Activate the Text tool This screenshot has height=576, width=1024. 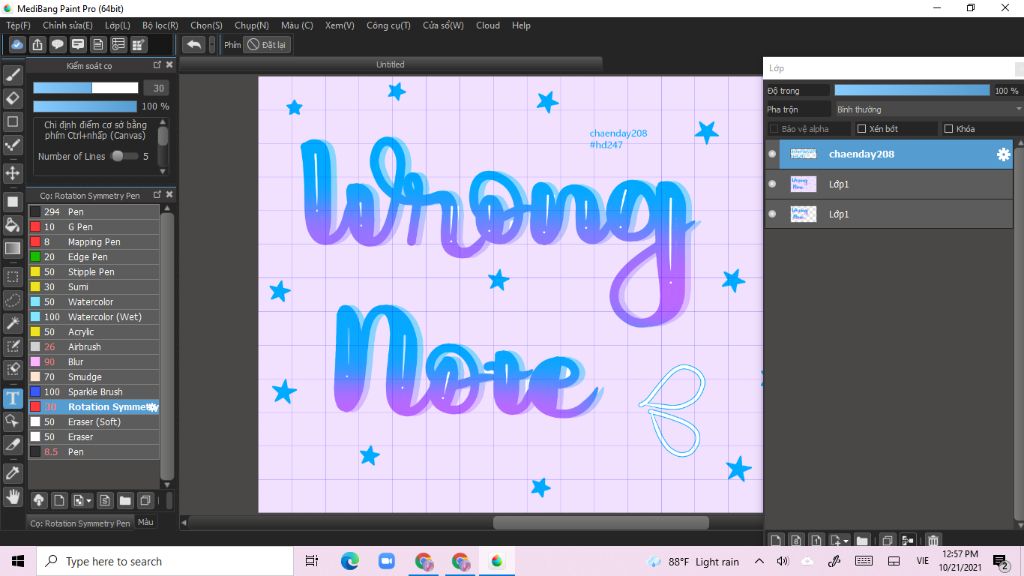click(13, 398)
